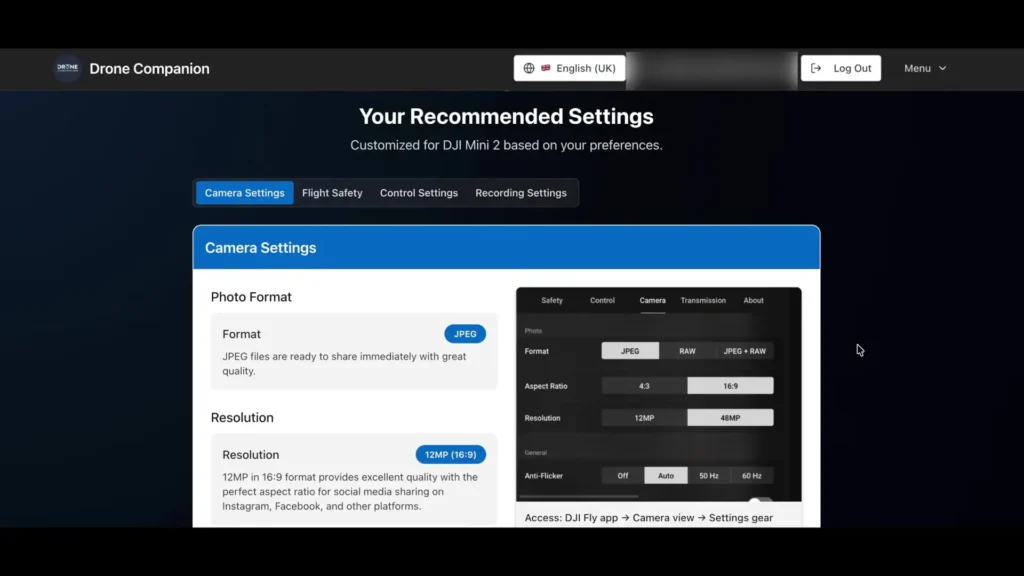The image size is (1024, 576).
Task: Select 48MP resolution option
Action: click(x=730, y=418)
